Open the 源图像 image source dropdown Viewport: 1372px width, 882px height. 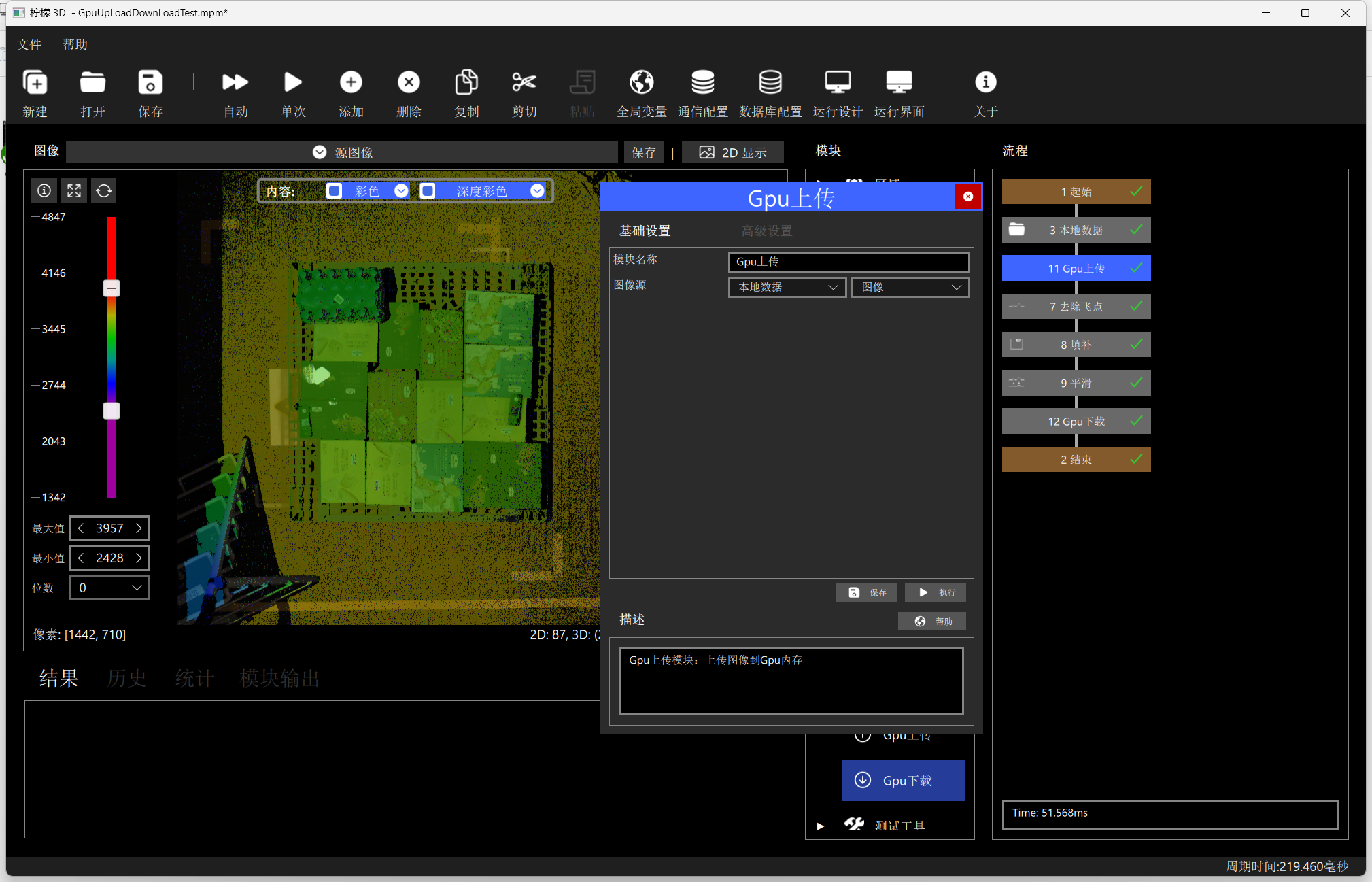coord(342,152)
